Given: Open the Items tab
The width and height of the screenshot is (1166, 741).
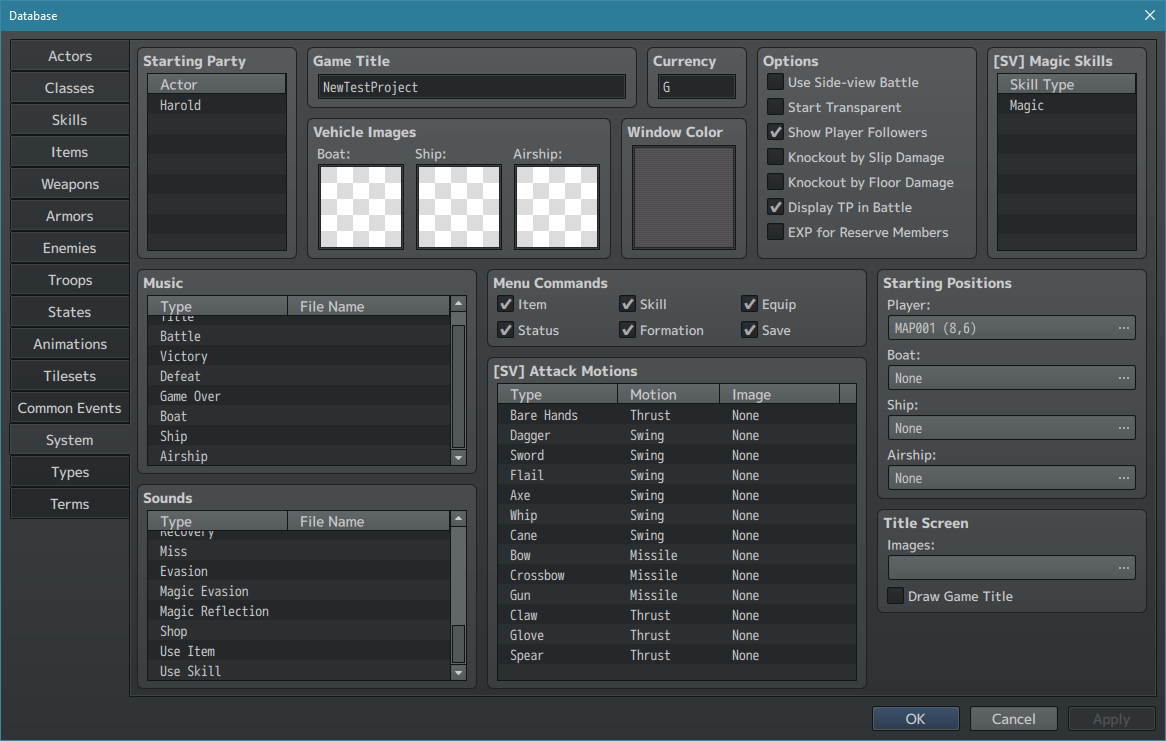Looking at the screenshot, I should point(70,152).
